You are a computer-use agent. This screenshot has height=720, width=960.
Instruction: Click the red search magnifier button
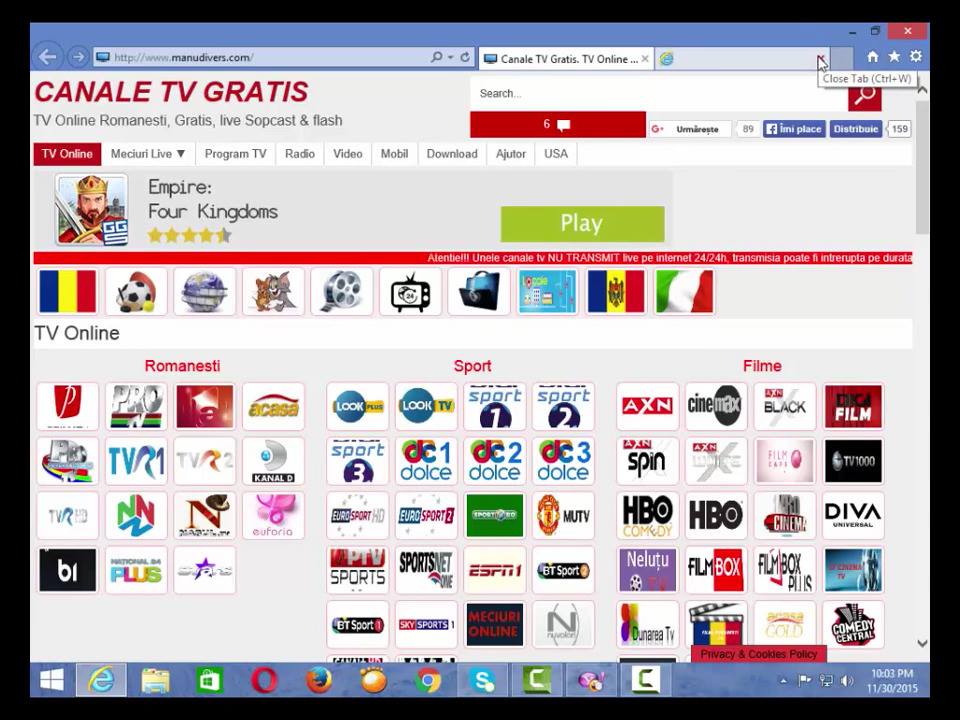point(864,96)
